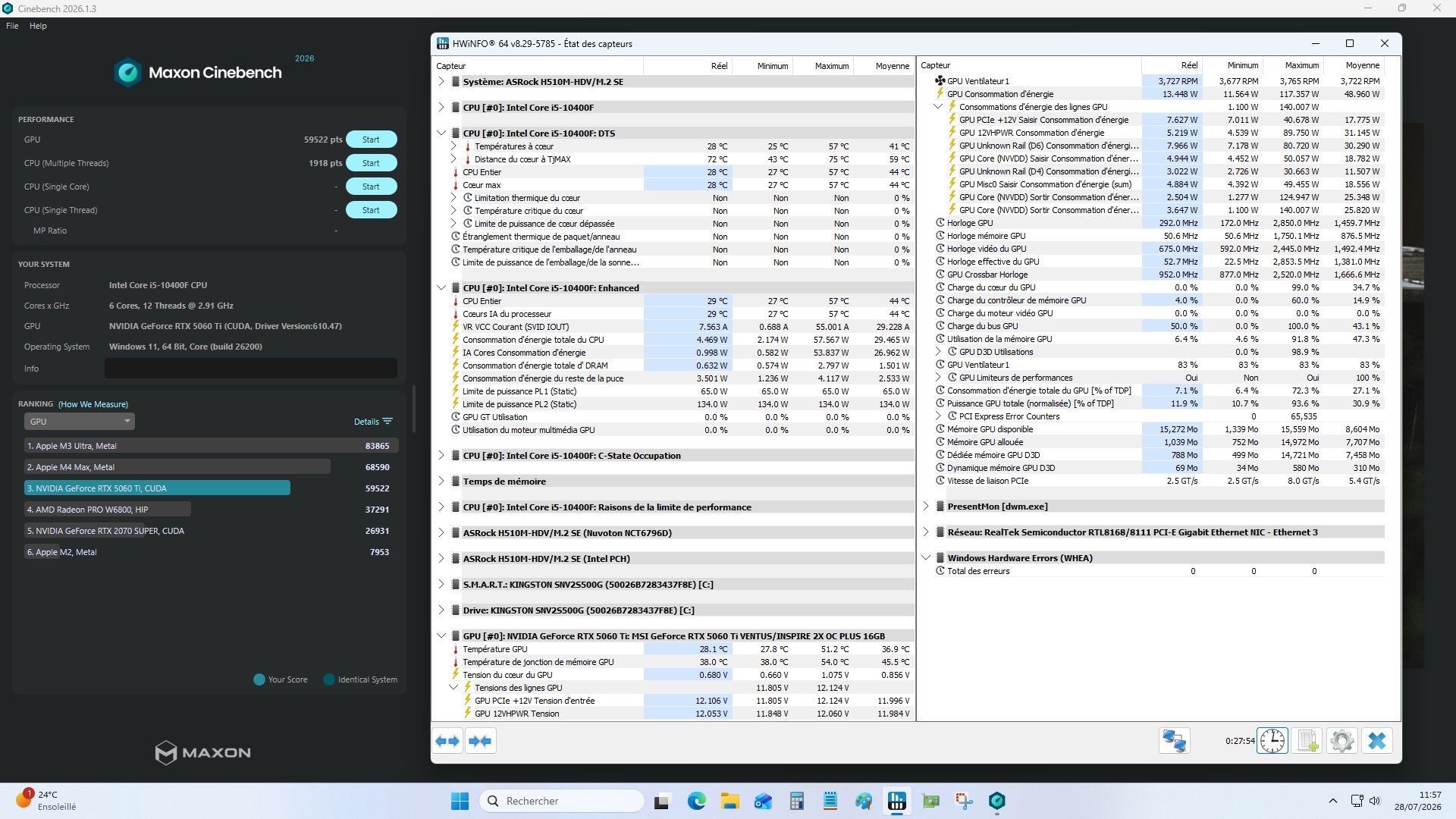Open Snipping Tool from the taskbar

click(964, 801)
